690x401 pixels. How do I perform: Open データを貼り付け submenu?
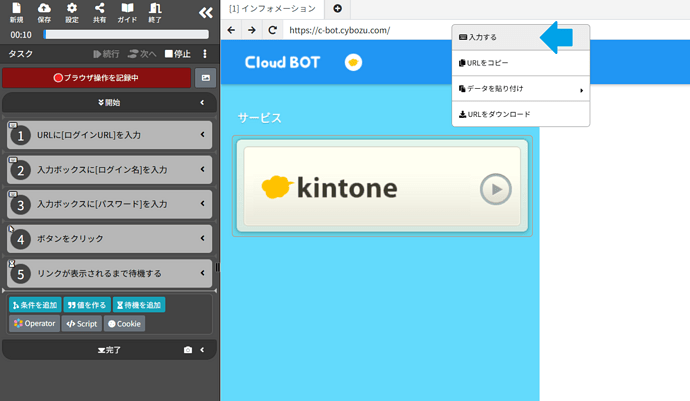pyautogui.click(x=521, y=88)
